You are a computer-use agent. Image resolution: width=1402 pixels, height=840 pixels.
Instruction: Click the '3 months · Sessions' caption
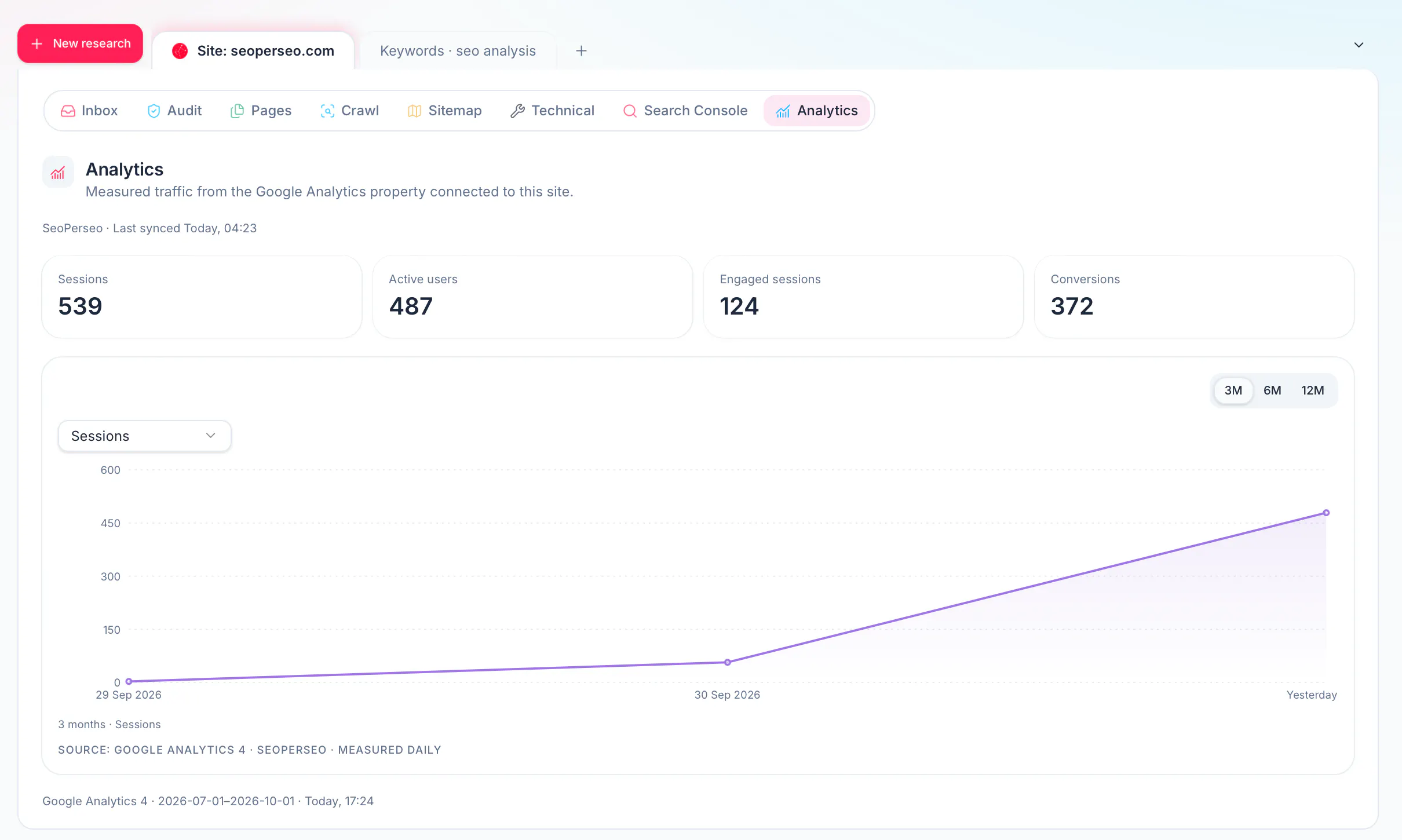pos(109,725)
